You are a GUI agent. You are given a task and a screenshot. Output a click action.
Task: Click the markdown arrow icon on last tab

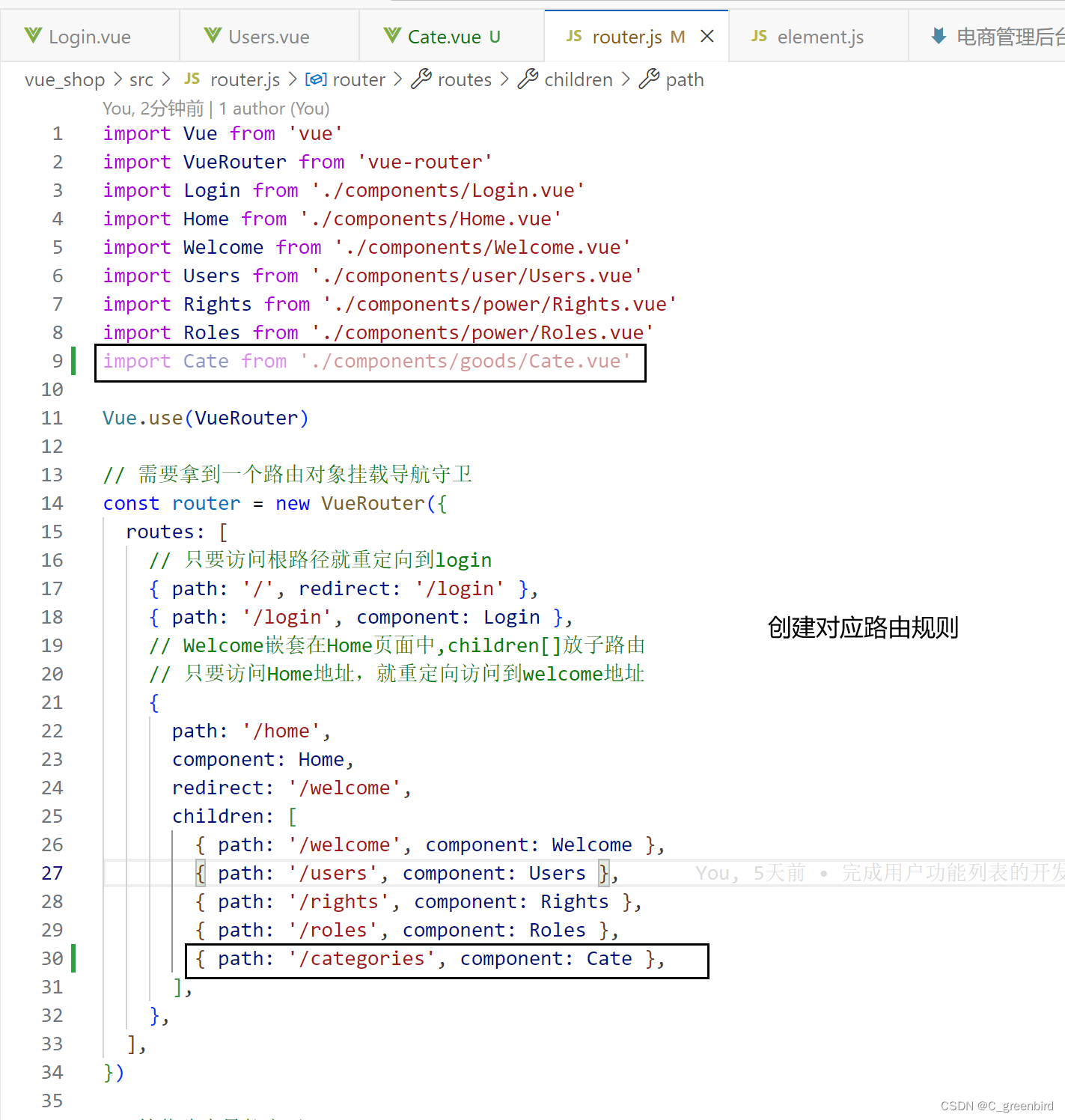[x=939, y=35]
